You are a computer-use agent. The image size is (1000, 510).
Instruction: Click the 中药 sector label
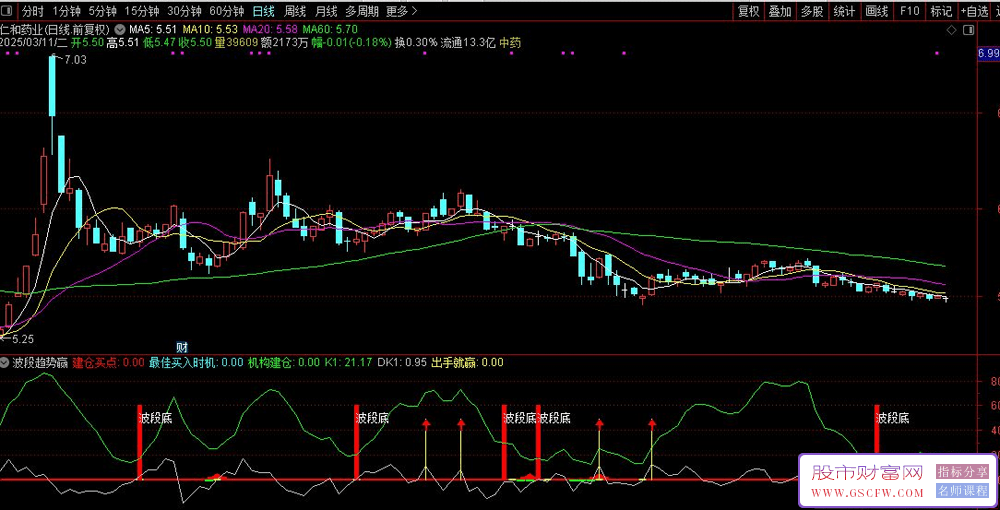coord(510,43)
